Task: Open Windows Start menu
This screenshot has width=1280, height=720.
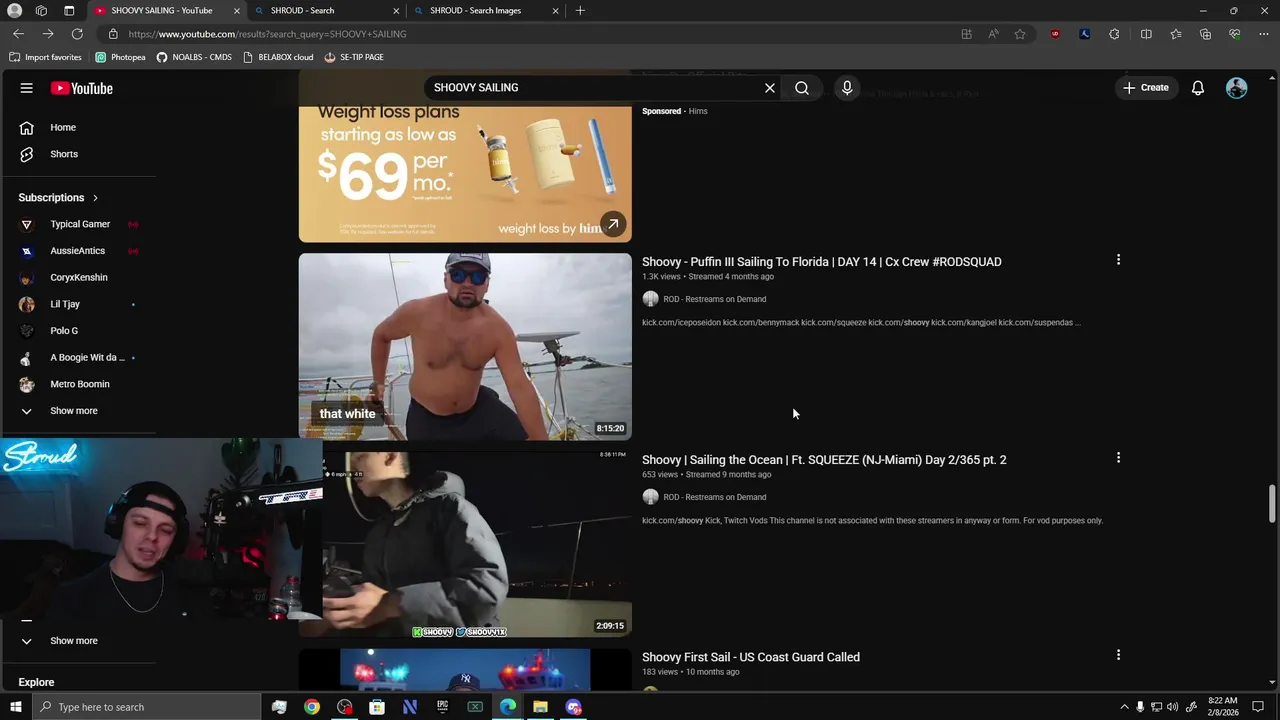Action: pyautogui.click(x=15, y=707)
